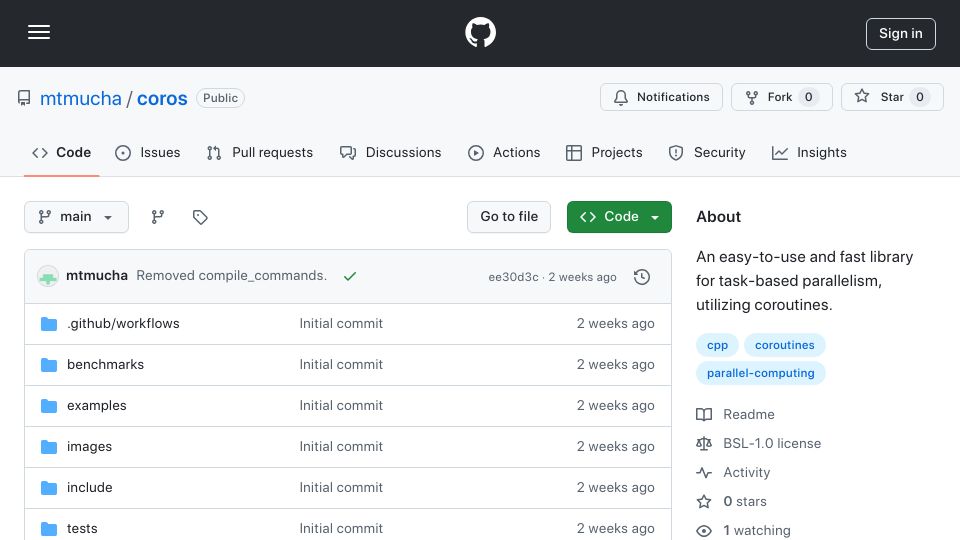Jump to the Readme link
This screenshot has width=960, height=540.
tap(735, 414)
